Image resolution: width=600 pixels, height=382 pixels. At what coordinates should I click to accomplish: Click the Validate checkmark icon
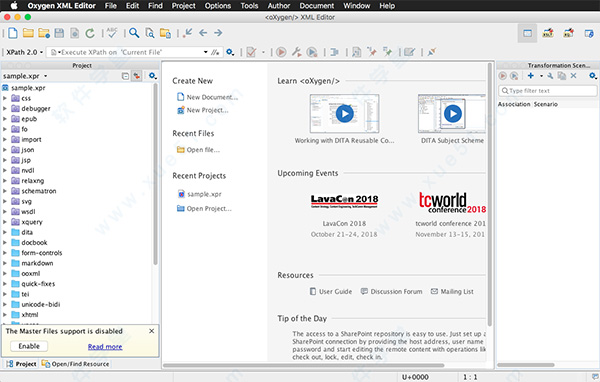(251, 52)
